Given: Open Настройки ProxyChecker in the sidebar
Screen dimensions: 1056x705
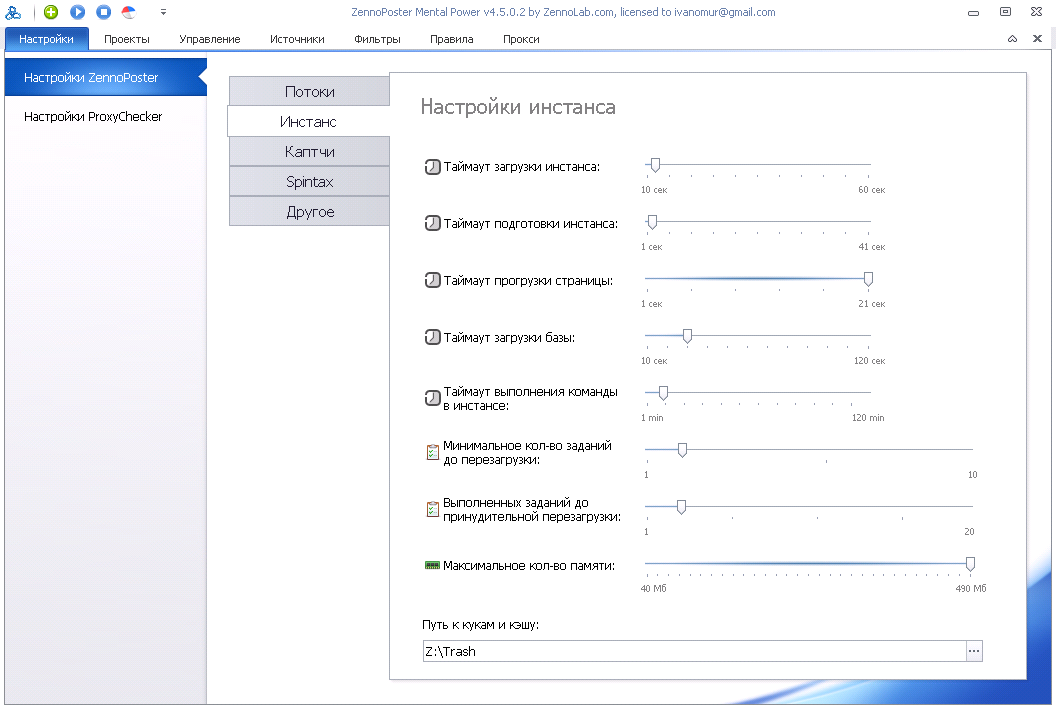Looking at the screenshot, I should (x=105, y=116).
